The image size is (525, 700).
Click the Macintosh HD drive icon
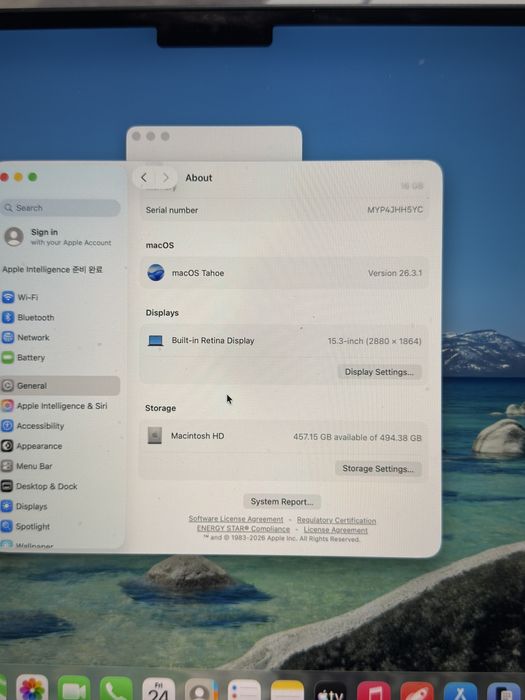(x=154, y=435)
